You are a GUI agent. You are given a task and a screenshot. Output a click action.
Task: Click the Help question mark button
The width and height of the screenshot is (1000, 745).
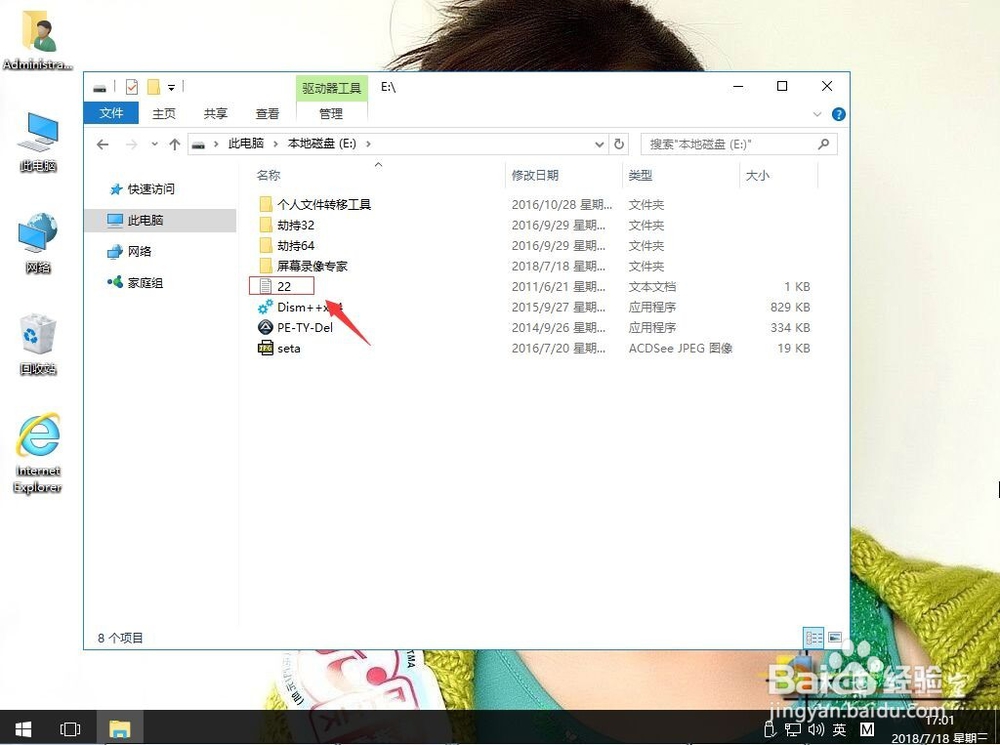(838, 113)
